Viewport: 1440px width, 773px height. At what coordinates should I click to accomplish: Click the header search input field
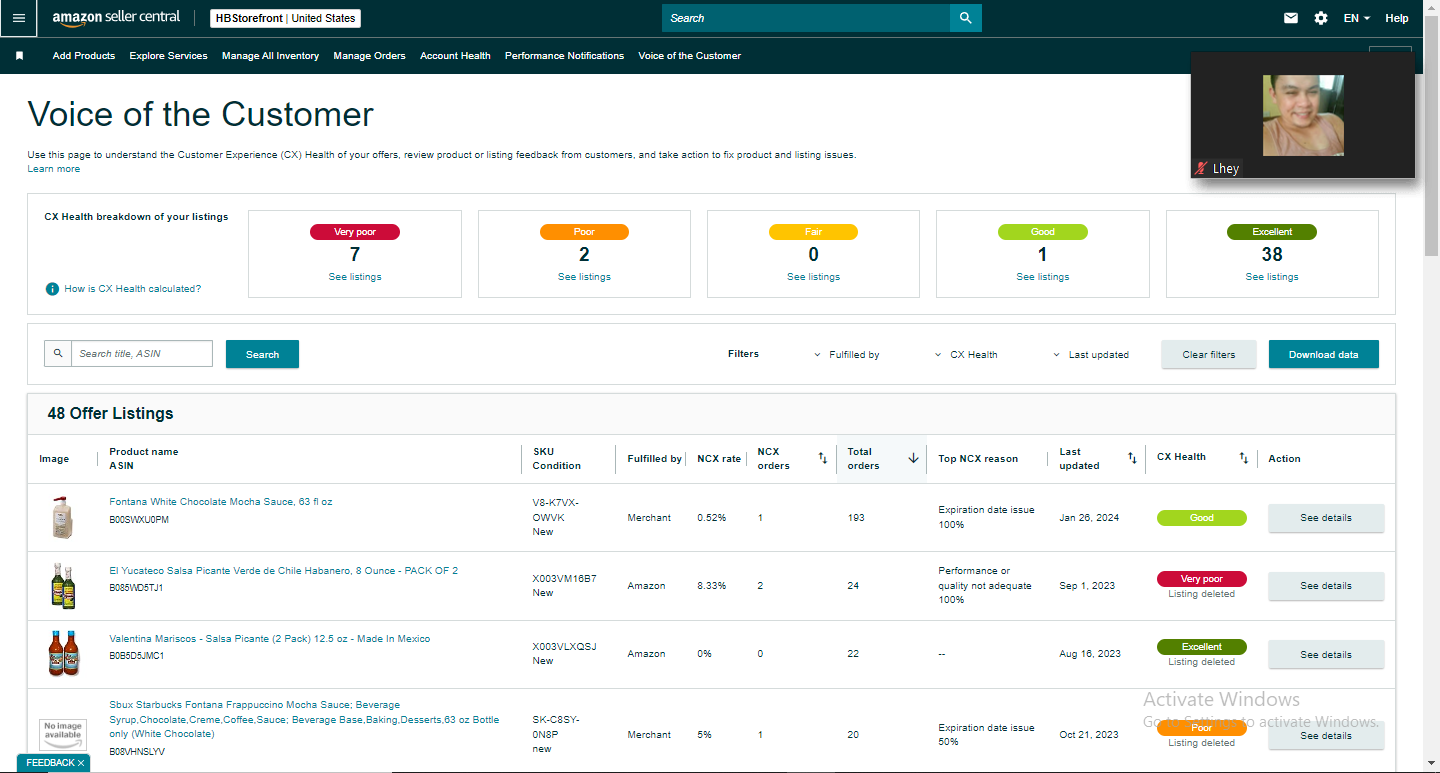[806, 18]
